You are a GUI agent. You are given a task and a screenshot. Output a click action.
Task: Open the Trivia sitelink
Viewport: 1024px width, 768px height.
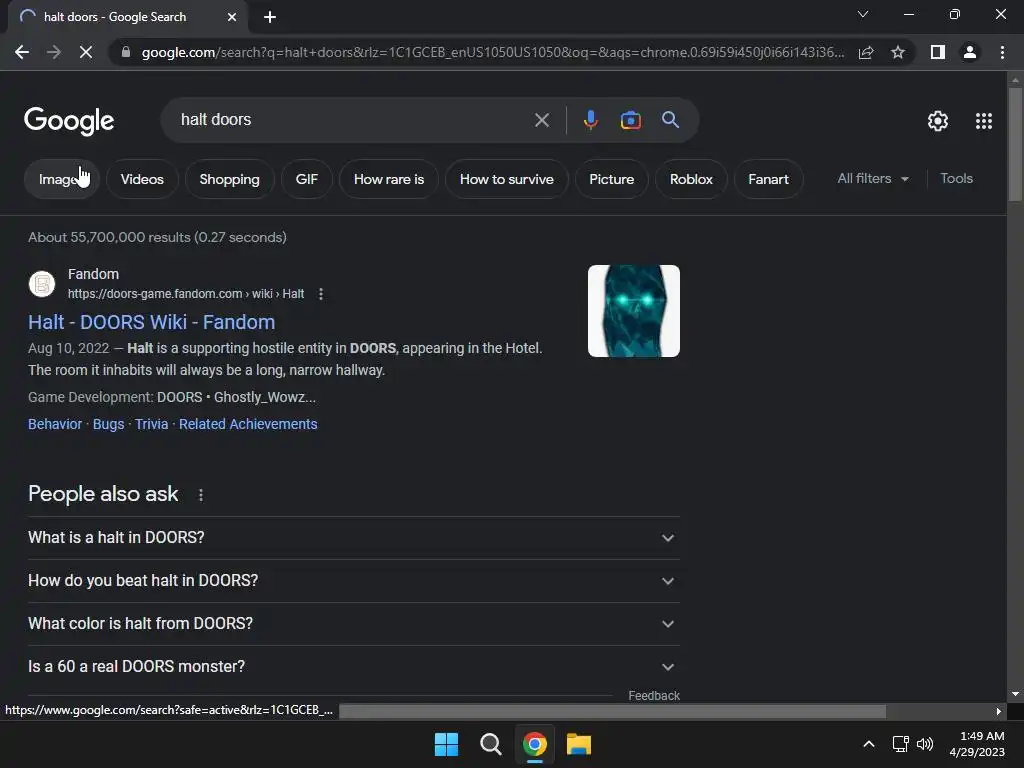(x=152, y=424)
